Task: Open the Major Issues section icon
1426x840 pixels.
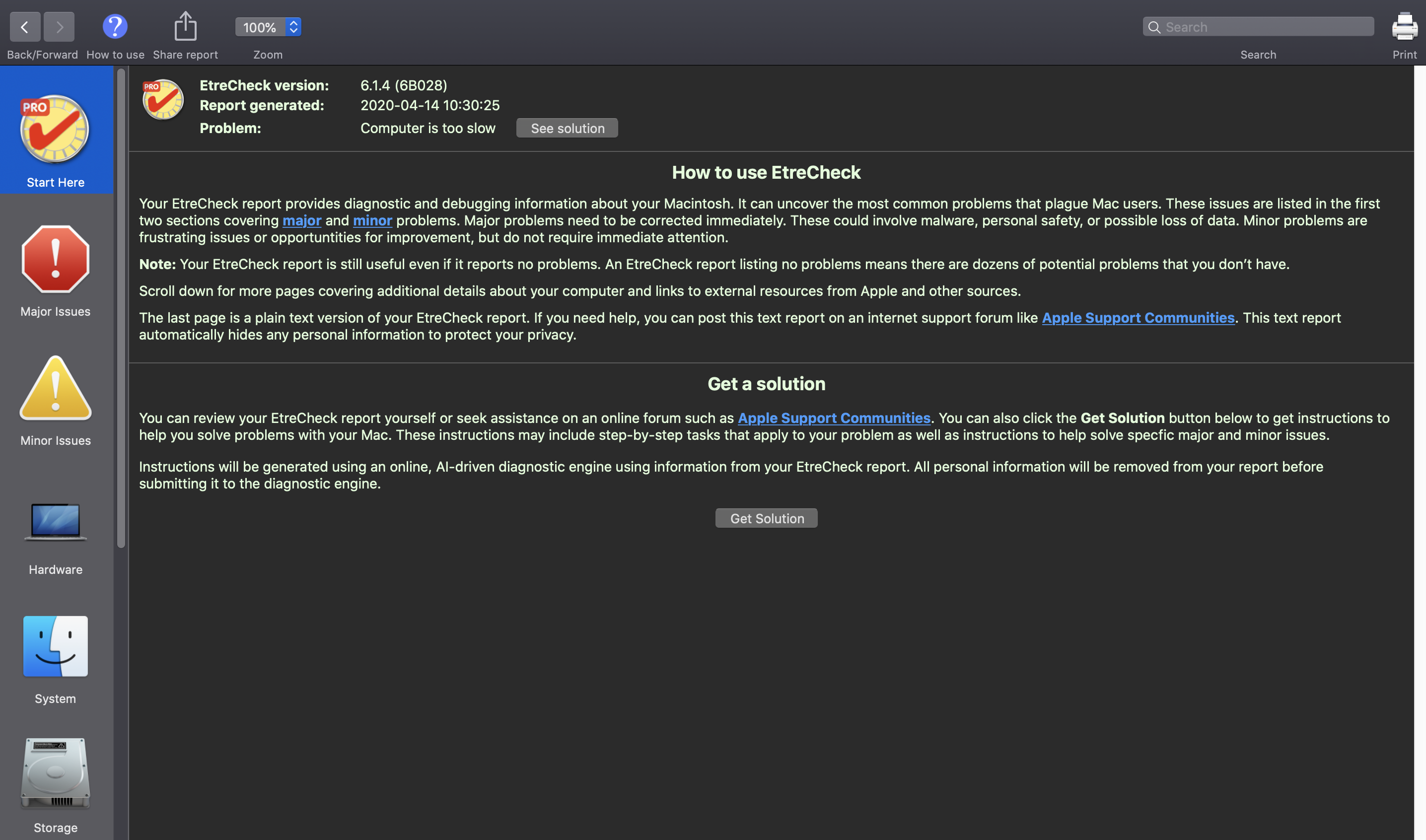Action: tap(56, 260)
